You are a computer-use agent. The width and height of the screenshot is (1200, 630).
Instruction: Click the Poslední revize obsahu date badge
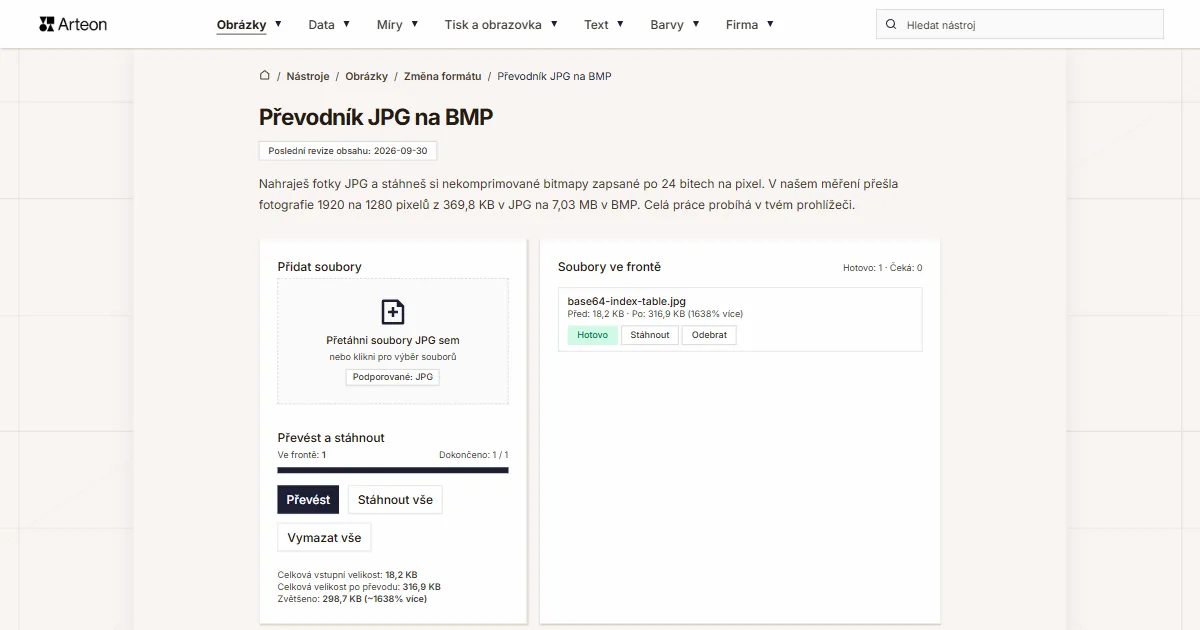point(348,151)
